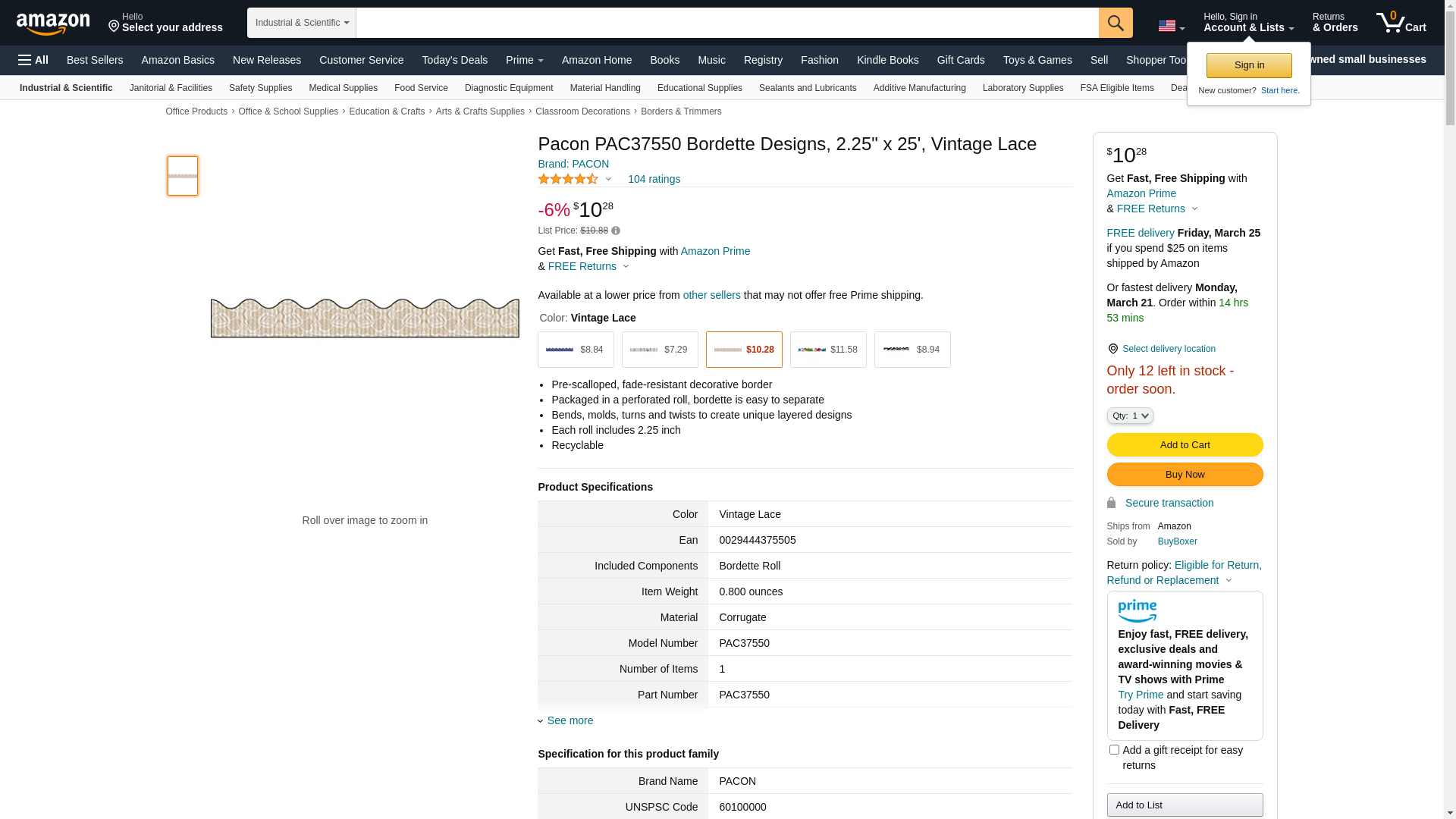1456x819 pixels.
Task: Select the $8.84 color option
Action: [576, 350]
